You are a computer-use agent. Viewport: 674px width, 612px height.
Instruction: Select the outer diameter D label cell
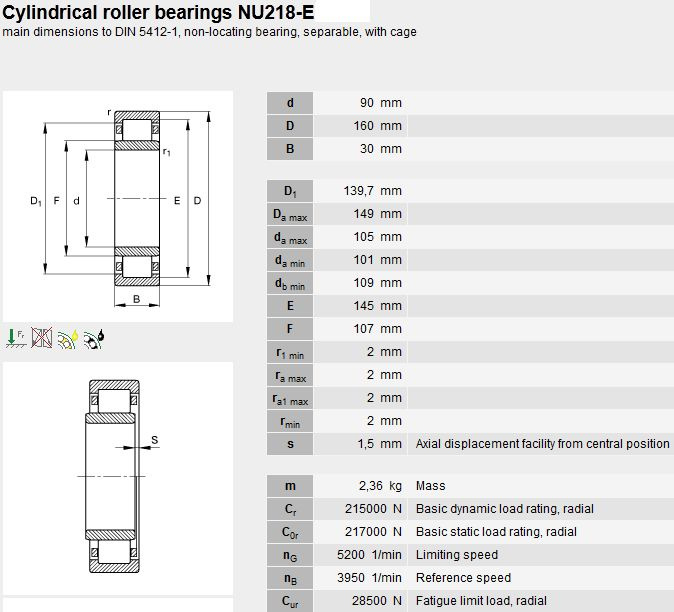pos(290,126)
